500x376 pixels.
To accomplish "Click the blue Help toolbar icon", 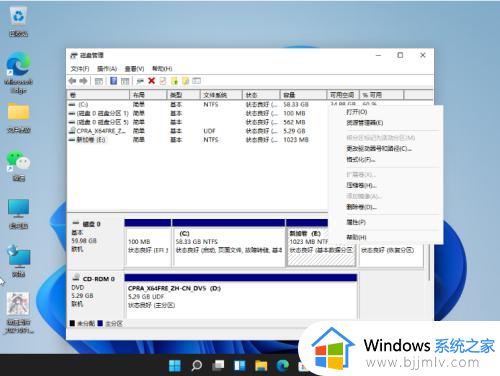I will click(114, 81).
